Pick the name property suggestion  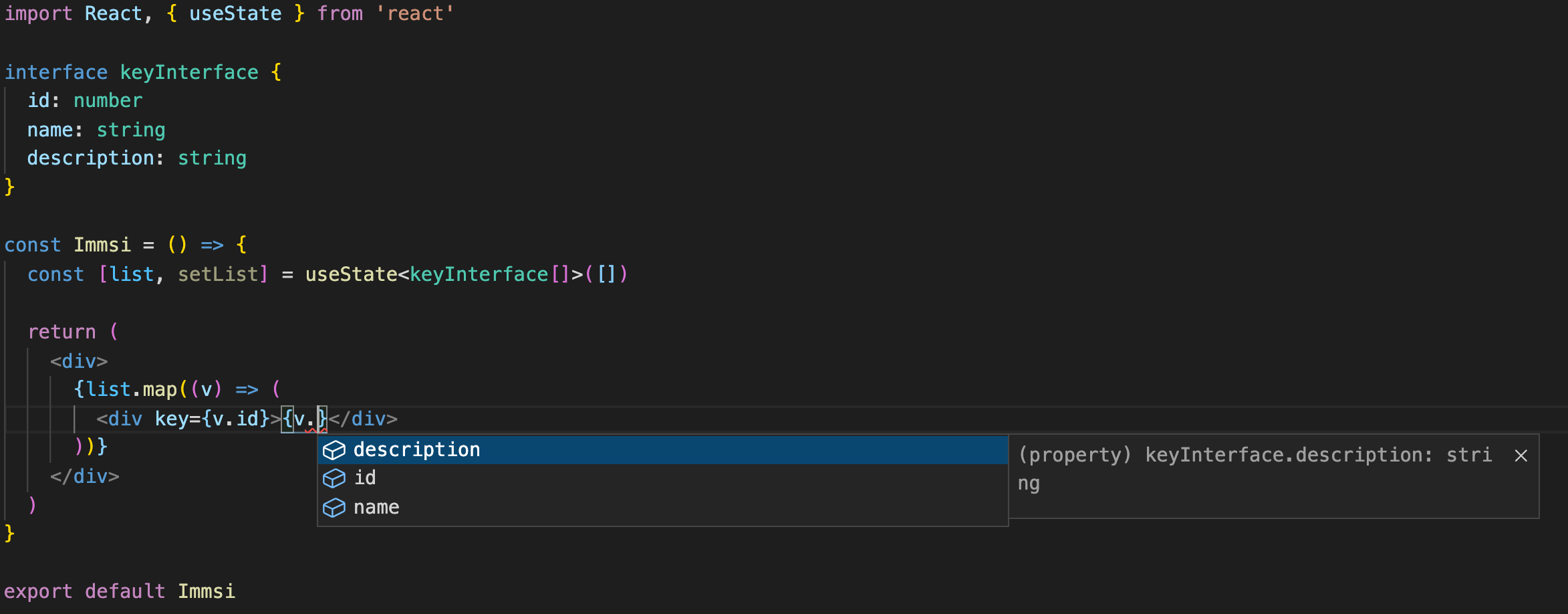(x=376, y=508)
